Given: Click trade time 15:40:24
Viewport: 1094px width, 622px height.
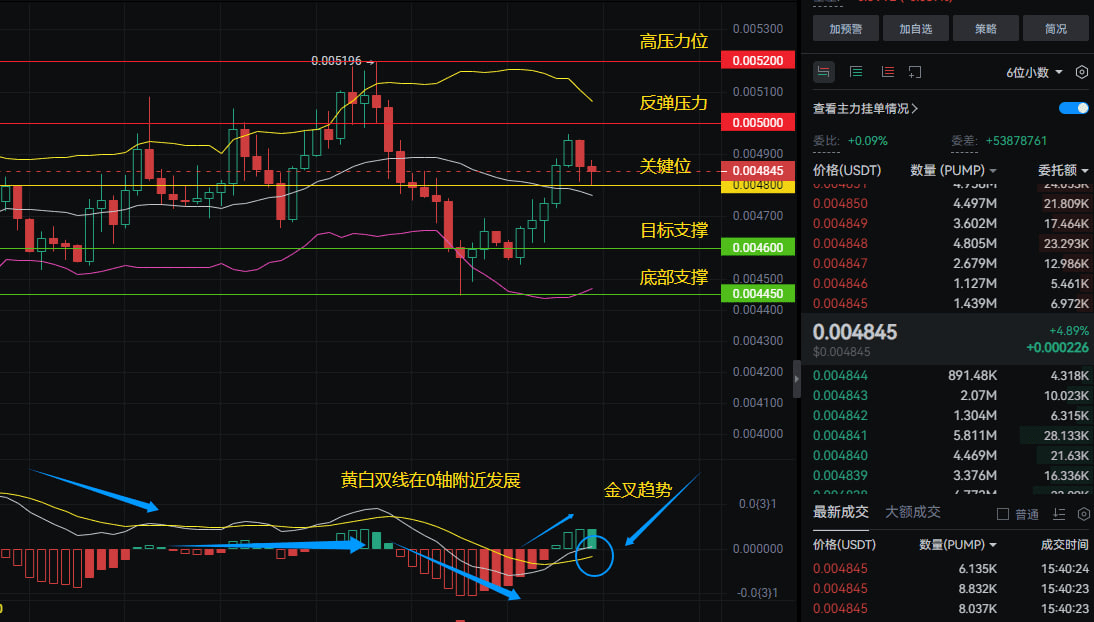Looking at the screenshot, I should [x=1065, y=569].
